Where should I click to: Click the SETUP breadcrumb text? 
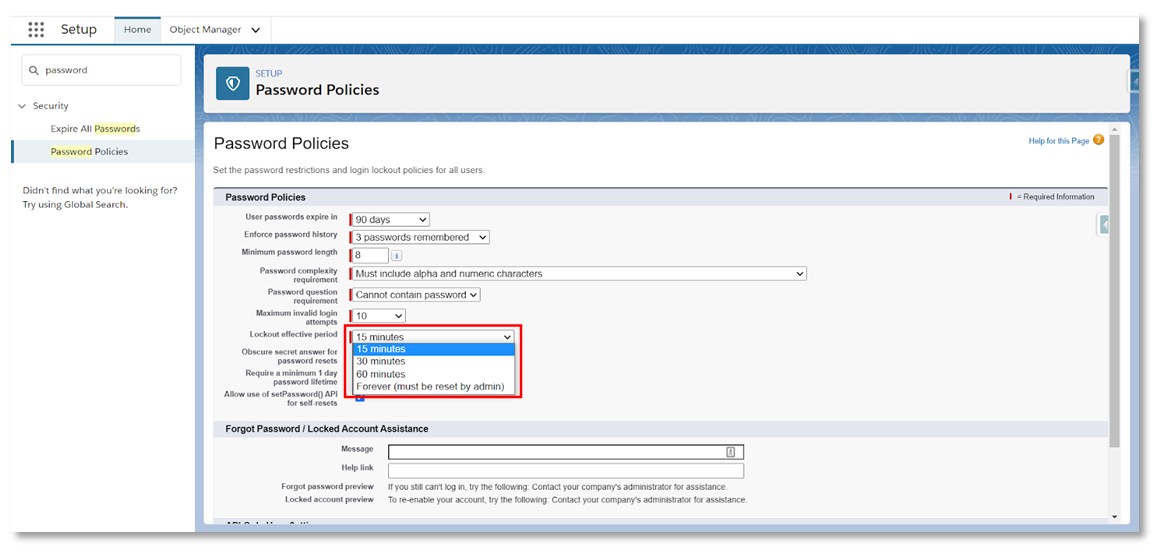pyautogui.click(x=269, y=74)
